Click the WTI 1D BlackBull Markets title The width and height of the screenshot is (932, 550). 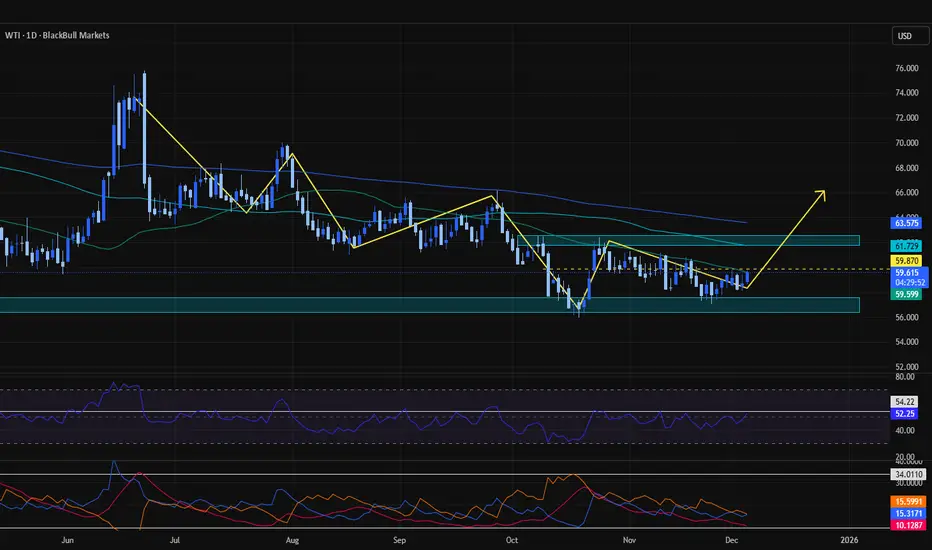coord(57,35)
